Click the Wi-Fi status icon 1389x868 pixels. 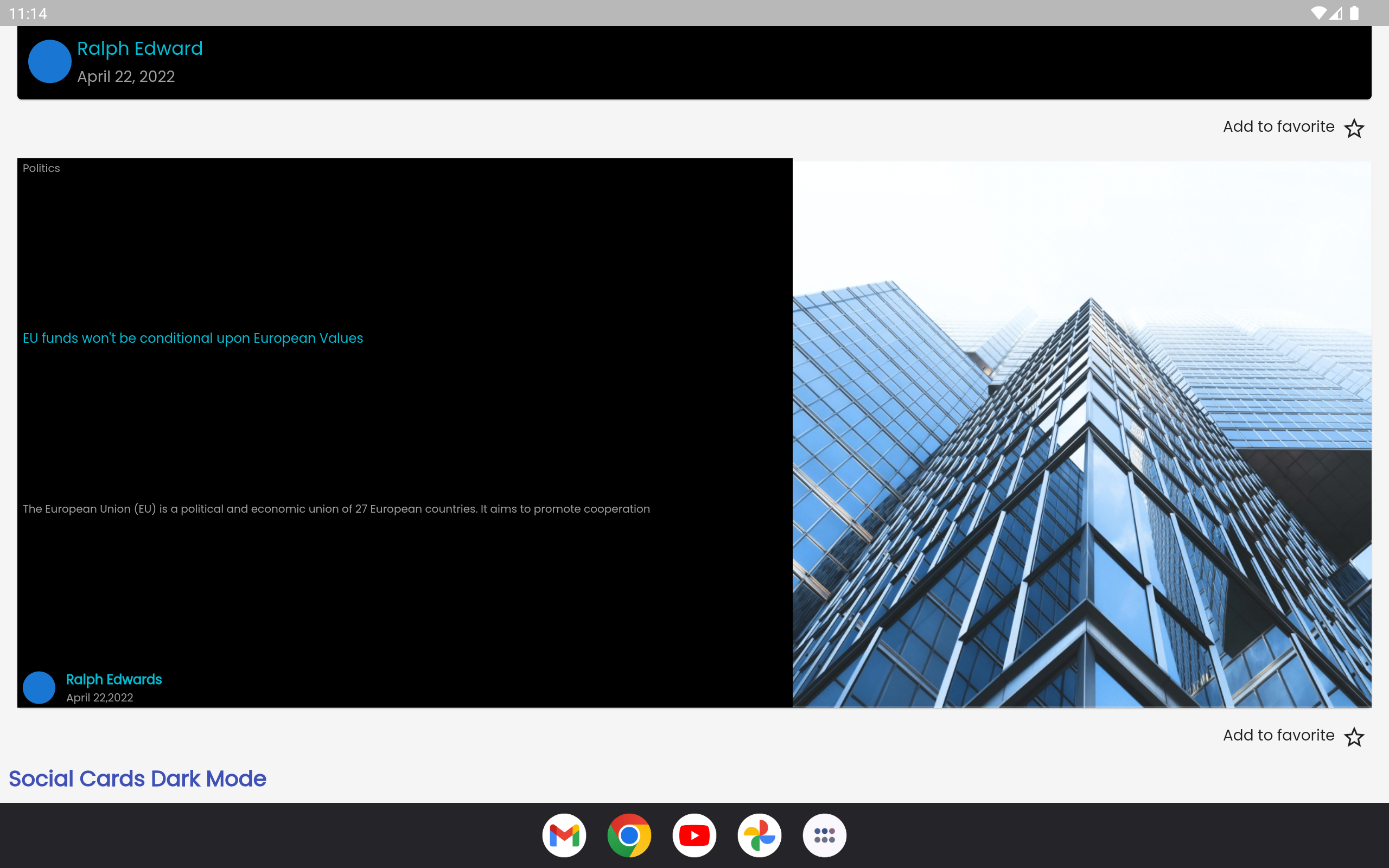click(x=1318, y=12)
